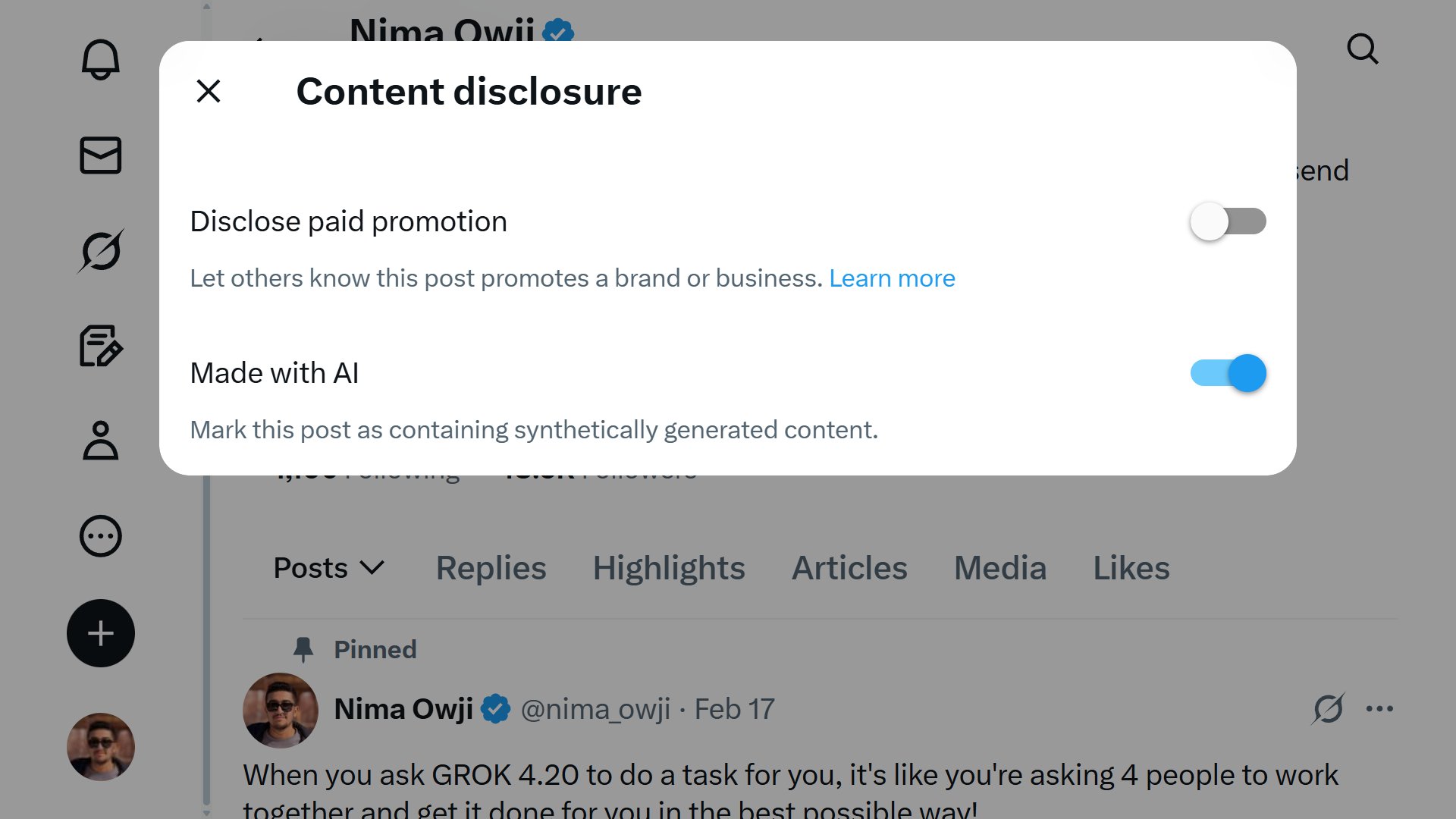Turn off the Made with AI toggle

coord(1228,373)
